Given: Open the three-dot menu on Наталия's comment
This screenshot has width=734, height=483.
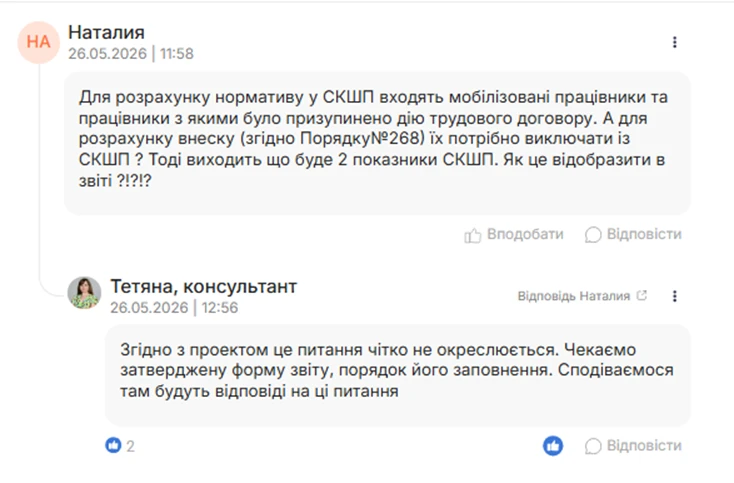Looking at the screenshot, I should (675, 42).
